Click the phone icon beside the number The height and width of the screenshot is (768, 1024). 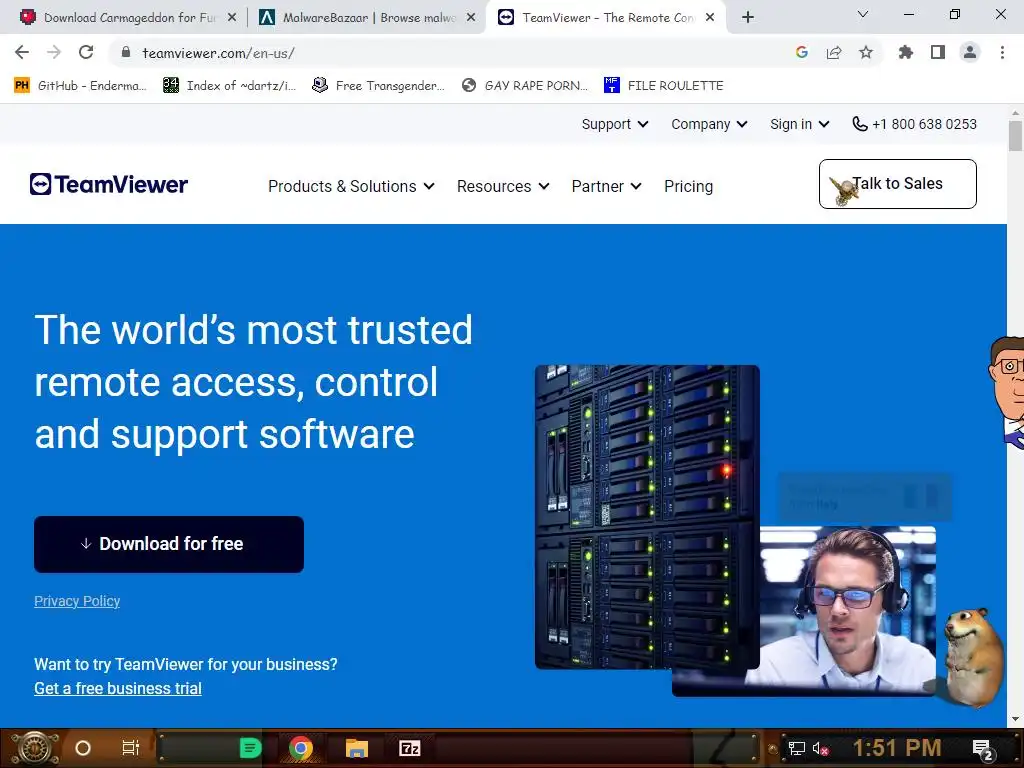(x=860, y=124)
